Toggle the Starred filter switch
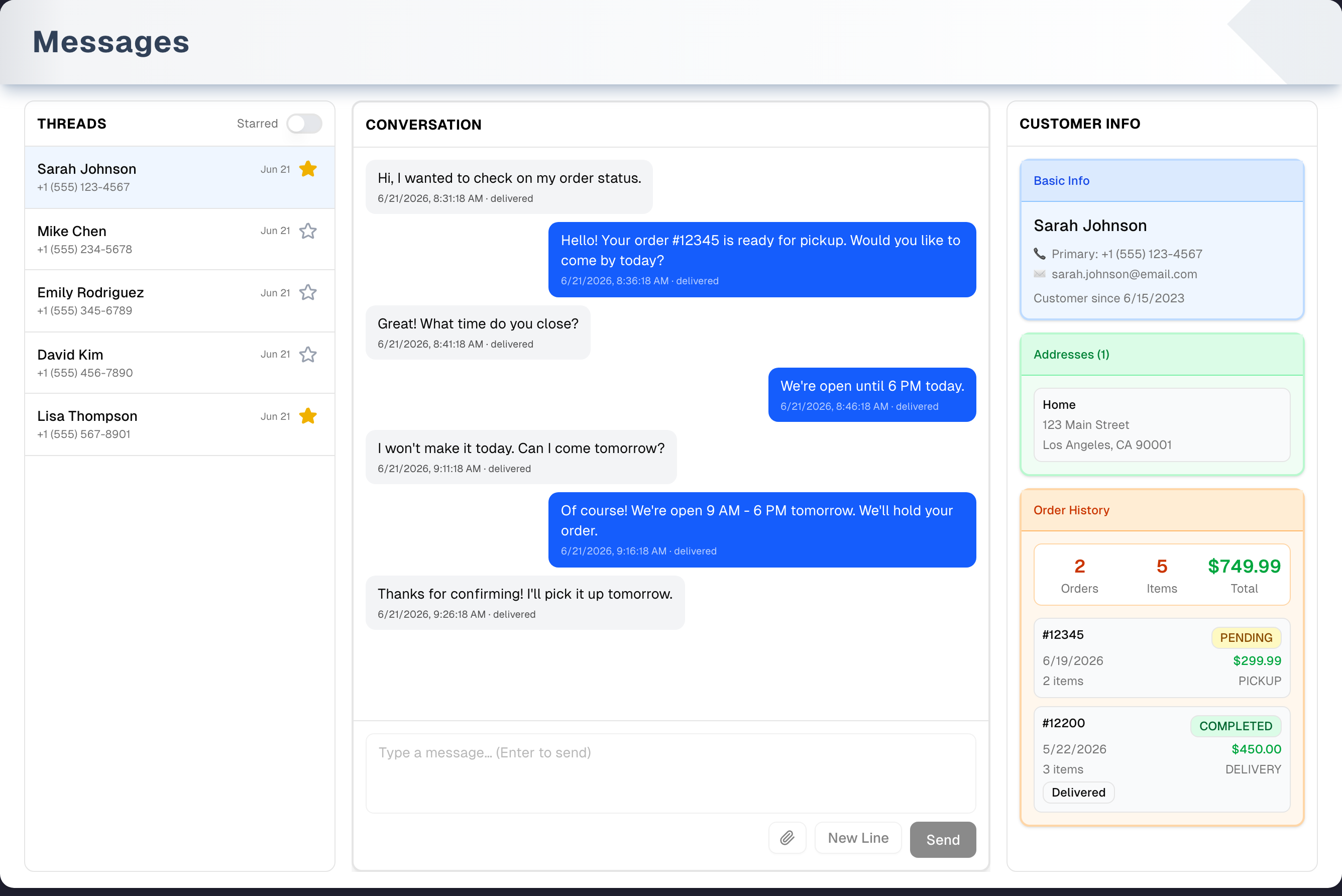This screenshot has width=1342, height=896. point(304,124)
